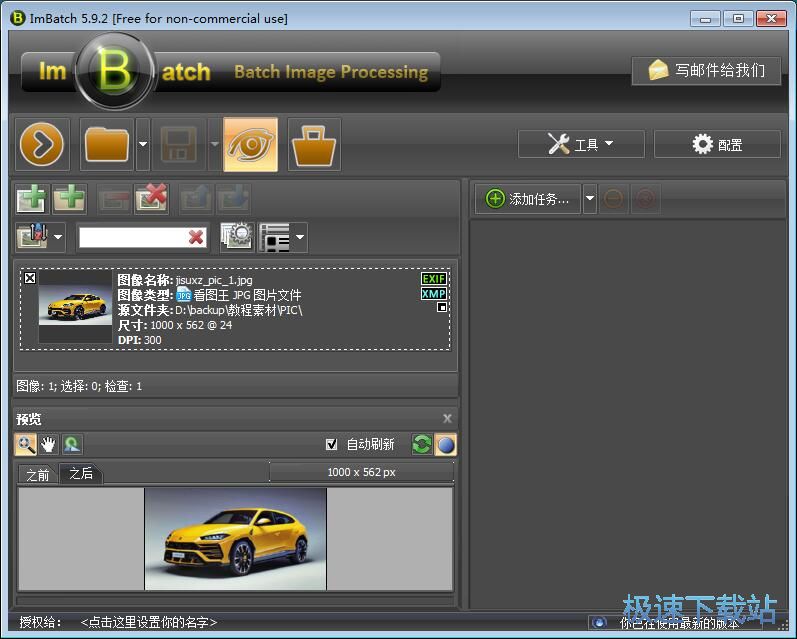Remove all images with the red X icon
The image size is (797, 639).
(x=151, y=198)
